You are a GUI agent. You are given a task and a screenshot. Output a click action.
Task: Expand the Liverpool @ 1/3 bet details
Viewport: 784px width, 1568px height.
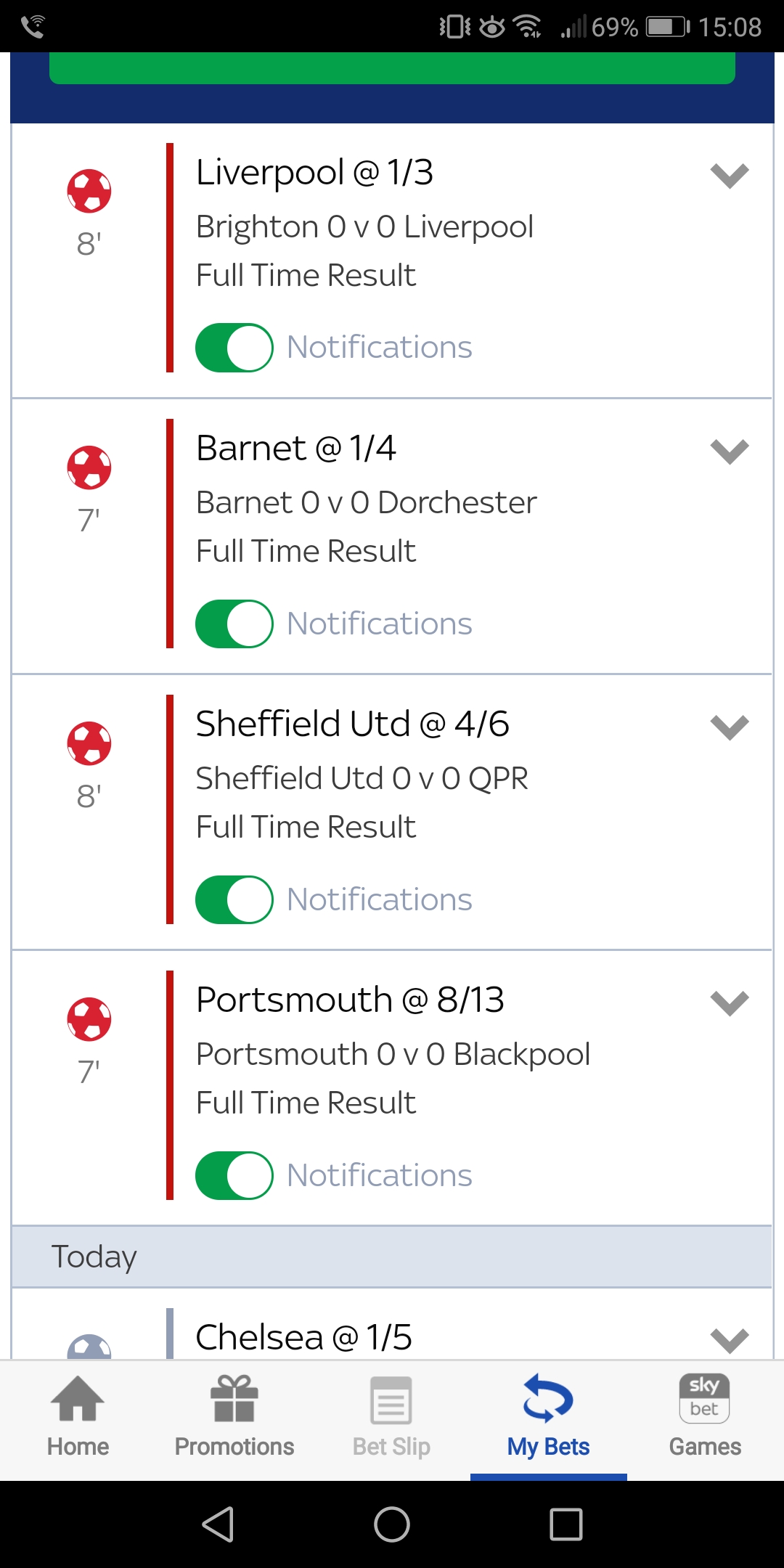pos(730,176)
